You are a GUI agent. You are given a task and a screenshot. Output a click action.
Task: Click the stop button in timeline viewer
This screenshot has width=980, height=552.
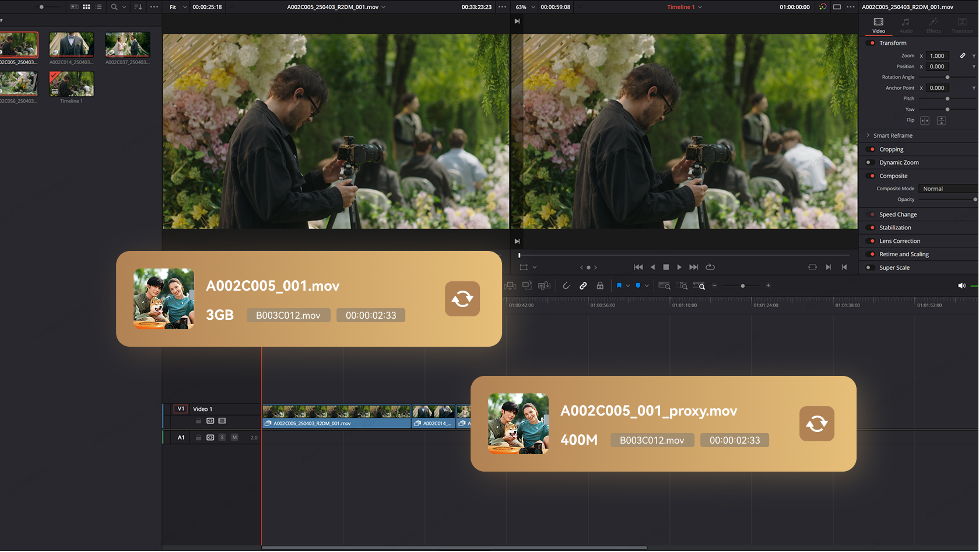666,267
